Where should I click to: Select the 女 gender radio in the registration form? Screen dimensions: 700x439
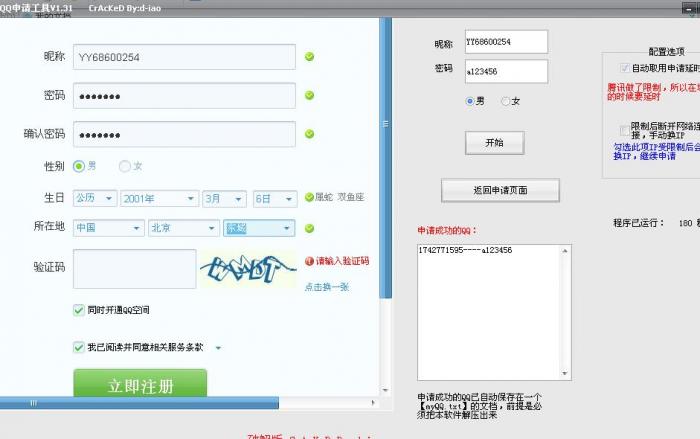tap(125, 166)
